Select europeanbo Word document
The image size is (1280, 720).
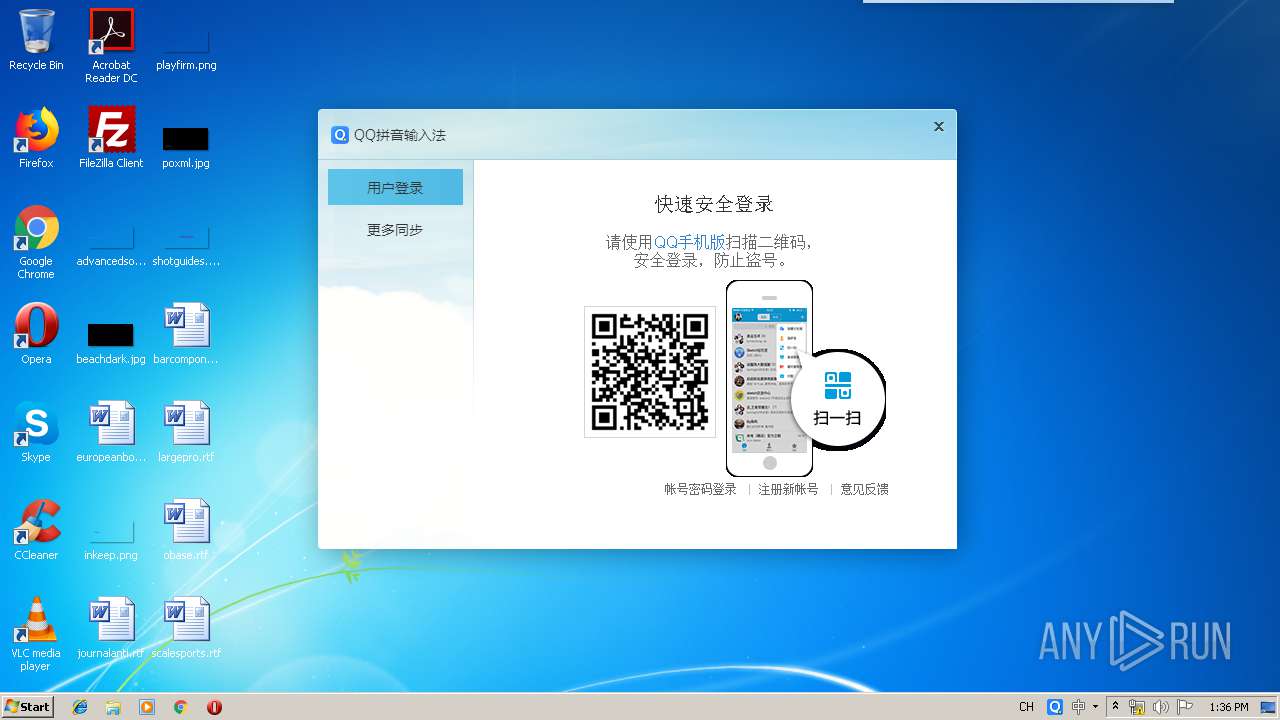tap(111, 432)
